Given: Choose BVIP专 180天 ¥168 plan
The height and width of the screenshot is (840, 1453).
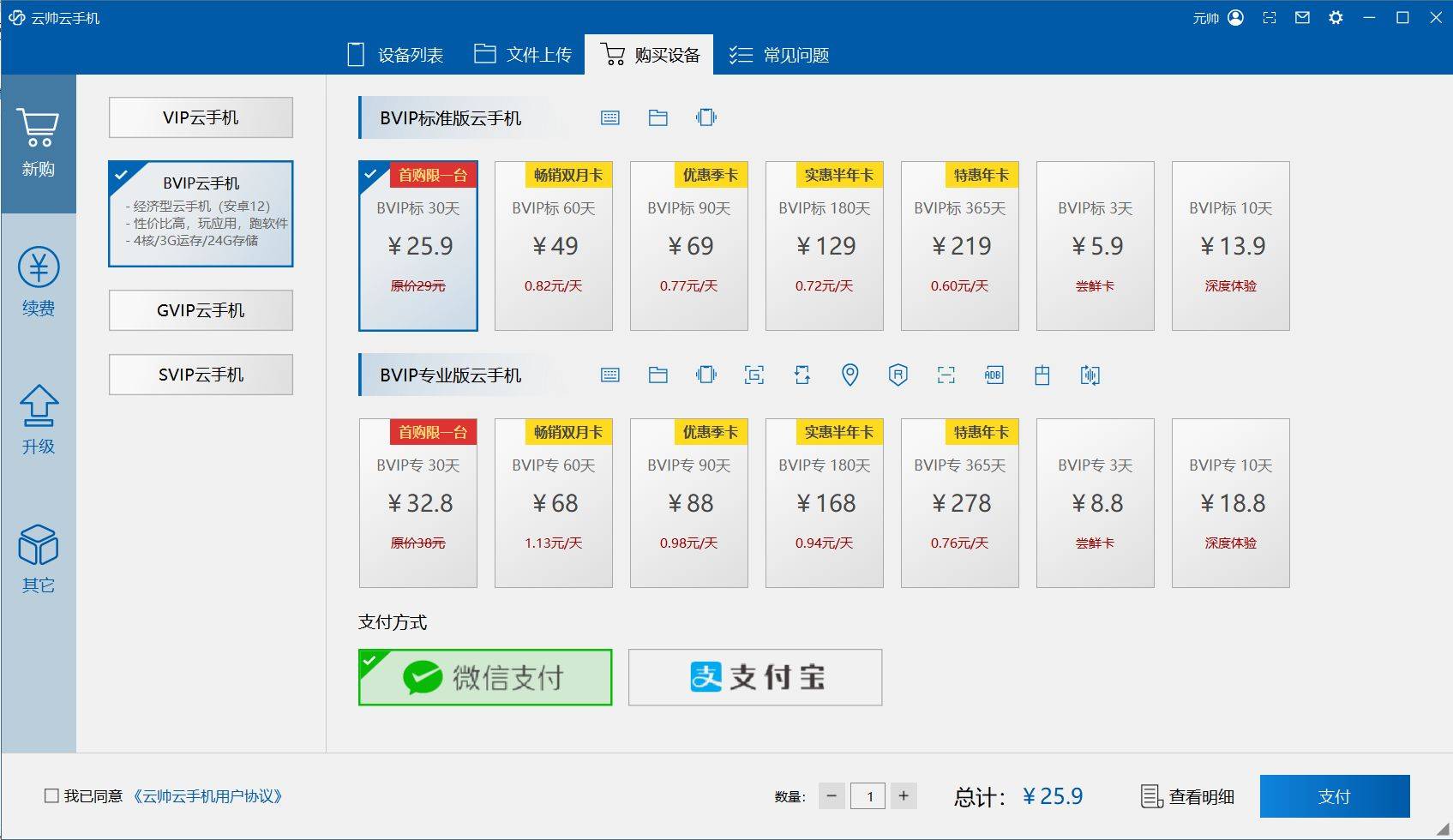Looking at the screenshot, I should [825, 503].
